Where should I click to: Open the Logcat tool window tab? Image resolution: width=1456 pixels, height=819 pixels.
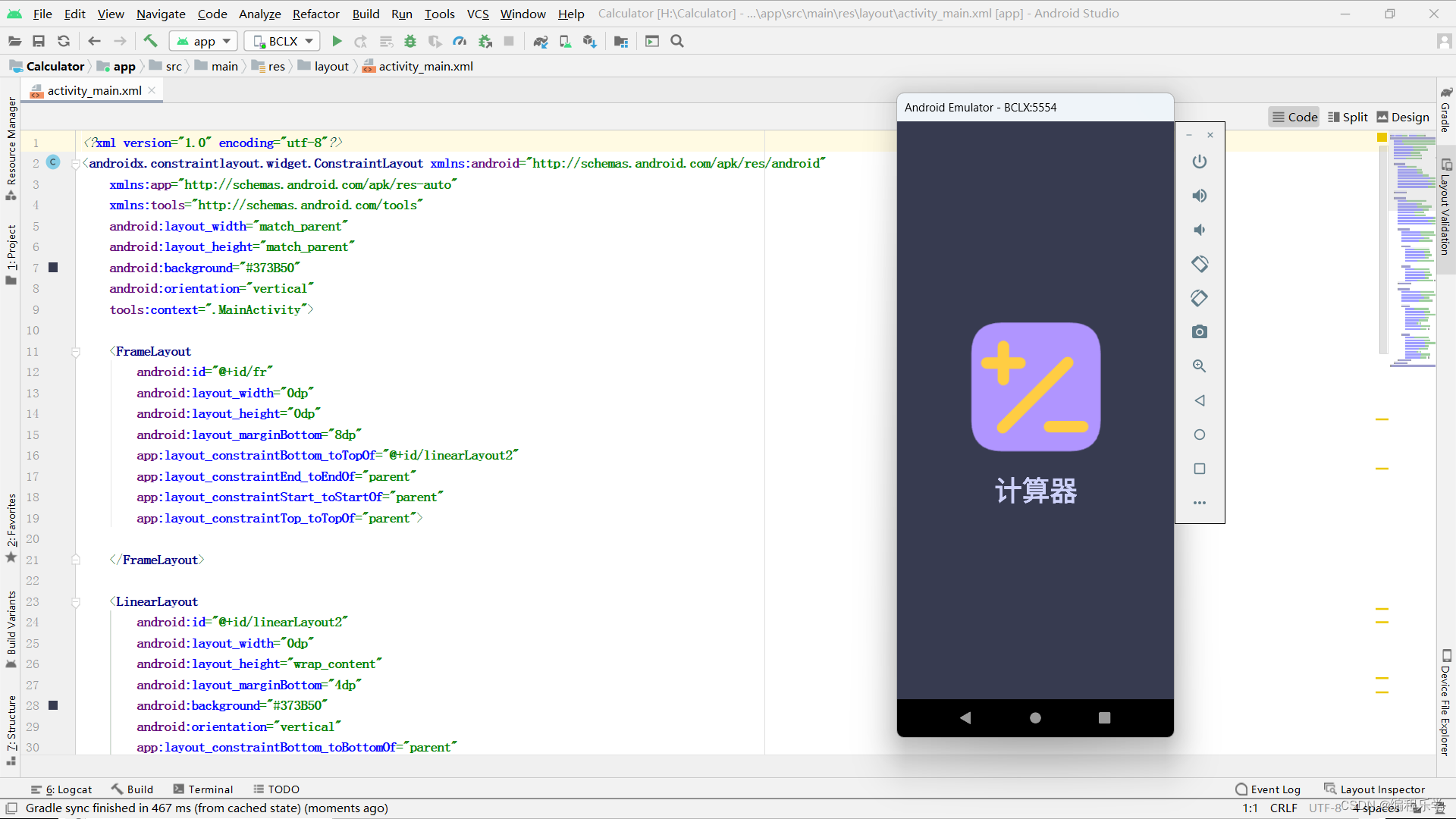[61, 789]
